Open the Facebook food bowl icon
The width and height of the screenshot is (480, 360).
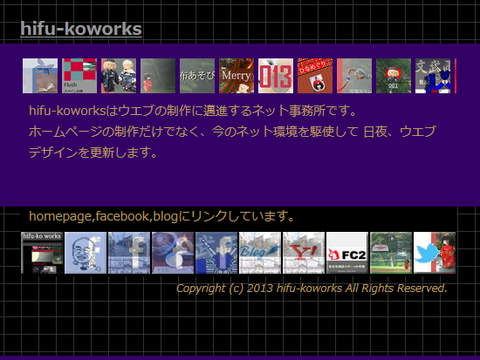pyautogui.click(x=173, y=253)
